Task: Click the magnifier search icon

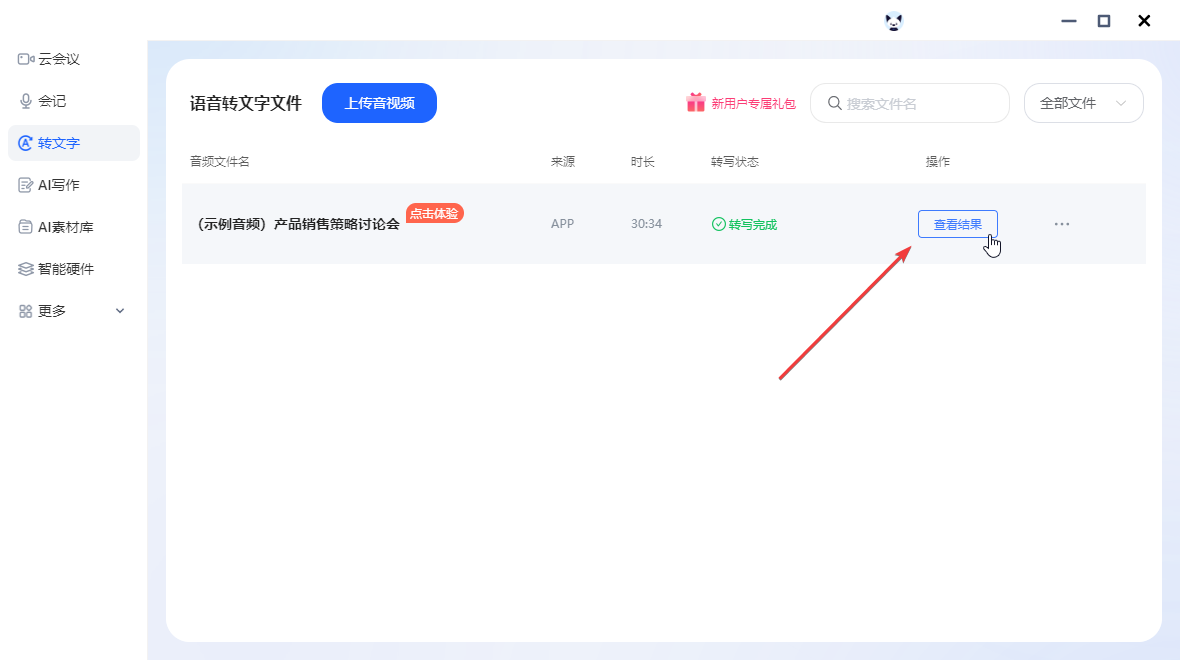Action: click(835, 103)
